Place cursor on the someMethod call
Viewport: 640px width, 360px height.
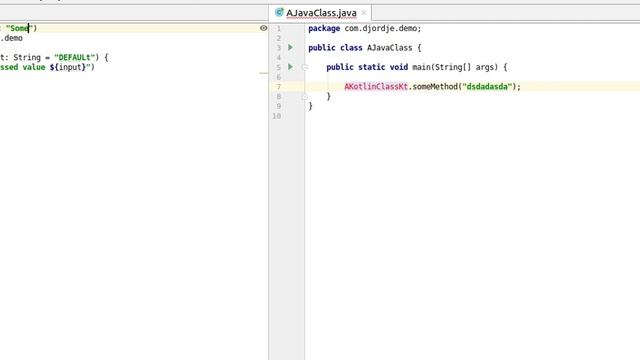pyautogui.click(x=435, y=87)
